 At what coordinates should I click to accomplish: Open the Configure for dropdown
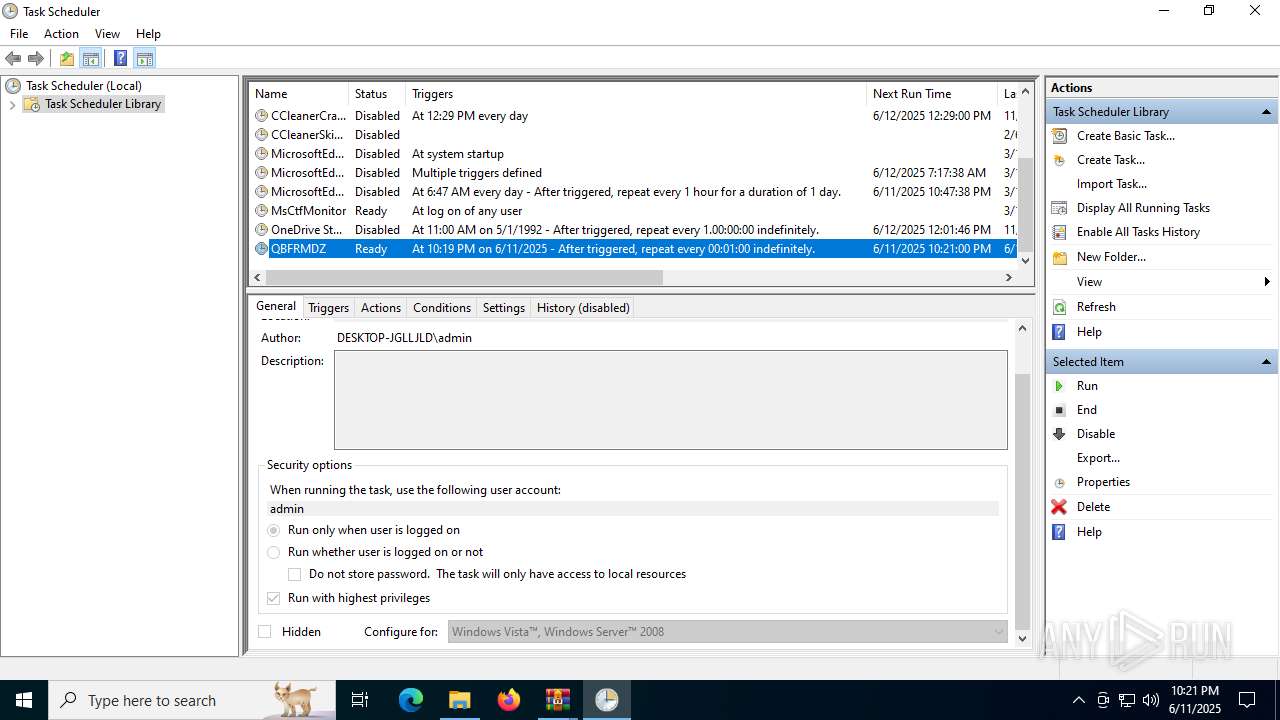(728, 632)
